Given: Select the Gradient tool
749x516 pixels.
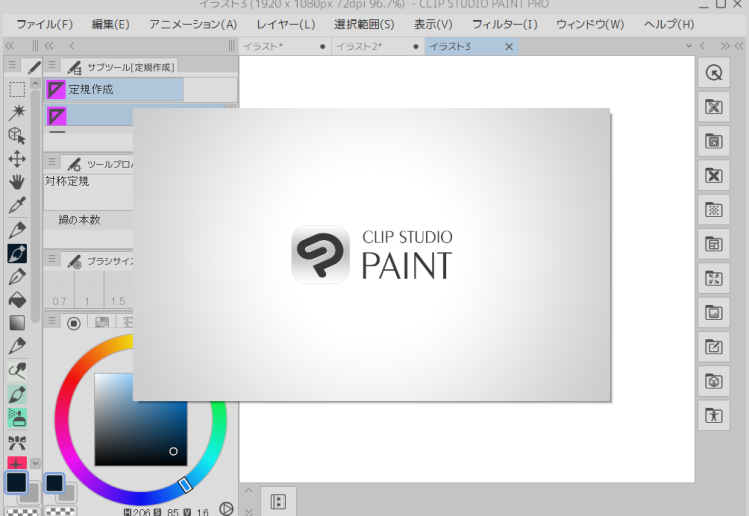Looking at the screenshot, I should click(x=17, y=323).
